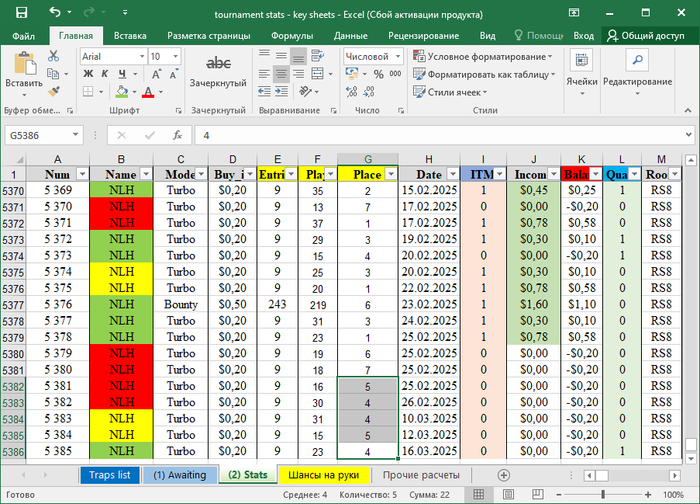This screenshot has width=700, height=504.
Task: Switch to Normal view in status bar
Action: [479, 494]
